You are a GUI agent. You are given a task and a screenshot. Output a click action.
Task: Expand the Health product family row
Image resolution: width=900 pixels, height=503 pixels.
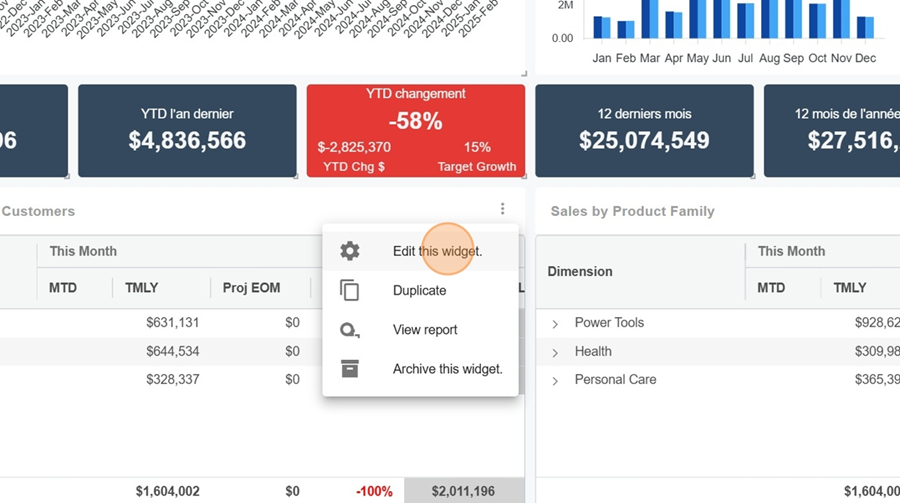point(555,353)
